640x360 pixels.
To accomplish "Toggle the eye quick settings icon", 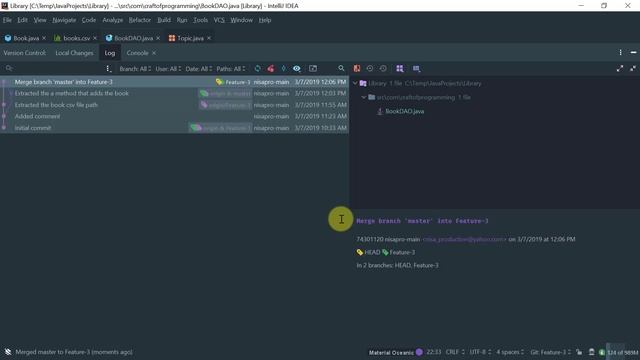I will (x=297, y=69).
